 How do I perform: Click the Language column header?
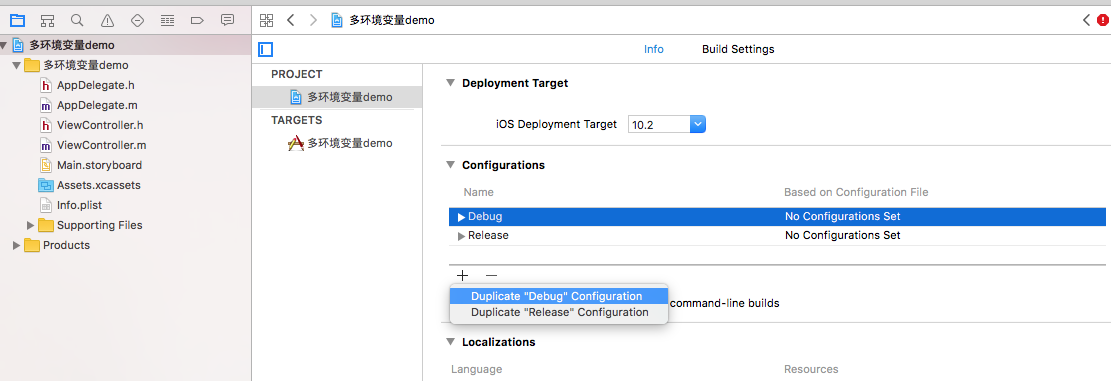point(476,370)
